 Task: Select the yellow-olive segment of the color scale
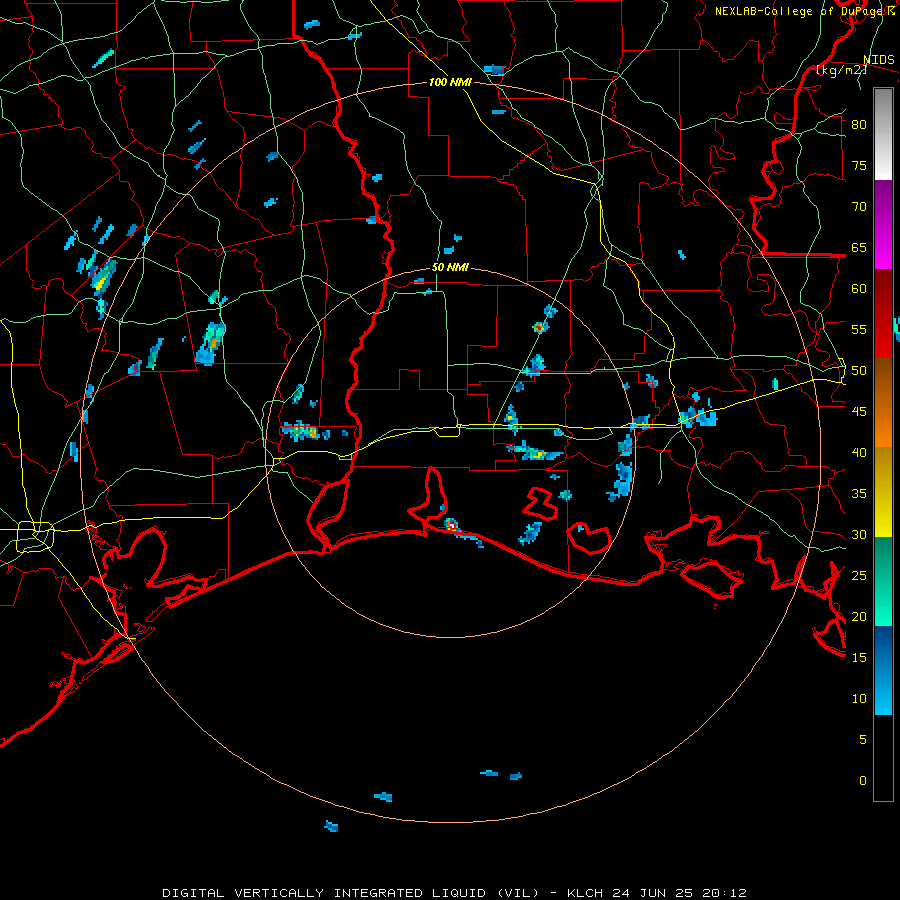(x=883, y=492)
